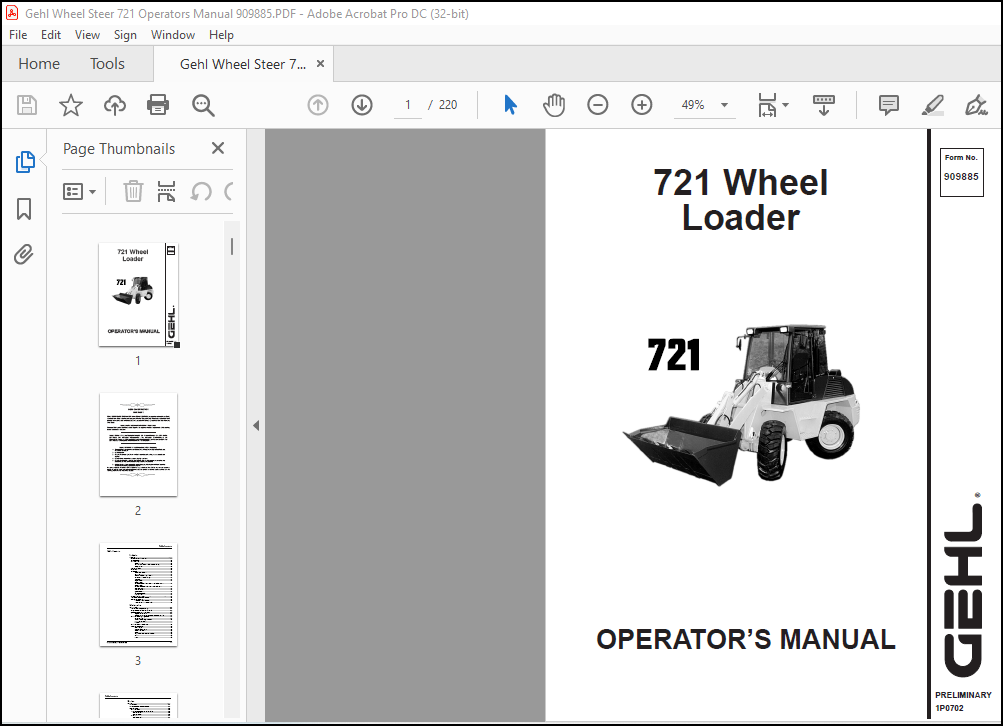Open the Bookmarks sidebar panel
Viewport: 1003px width, 726px height.
[x=24, y=209]
